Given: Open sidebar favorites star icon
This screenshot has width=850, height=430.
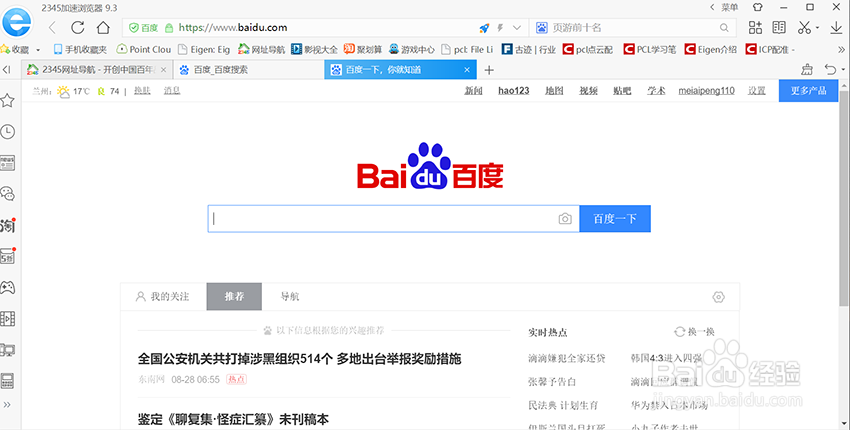Looking at the screenshot, I should tap(8, 100).
